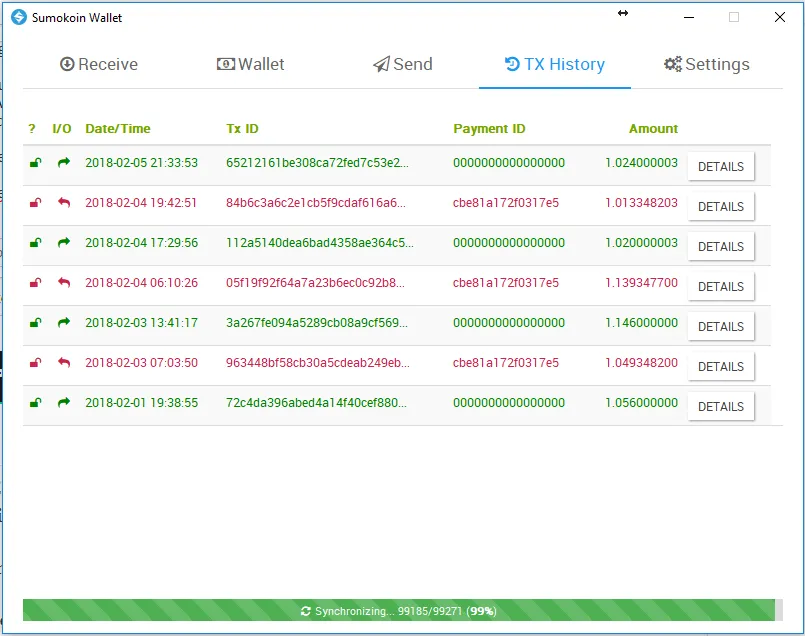Open DETAILS for amount 1.024000003

coord(721,166)
